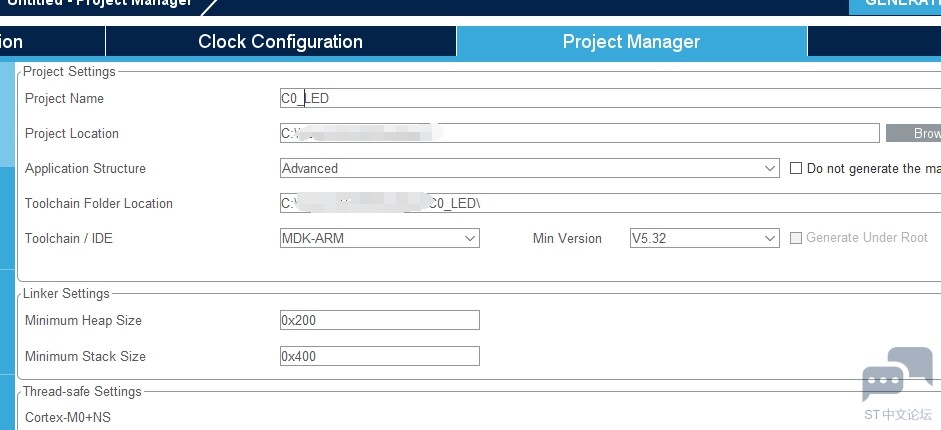Click the Project Location path field
The height and width of the screenshot is (430, 941).
pos(580,133)
